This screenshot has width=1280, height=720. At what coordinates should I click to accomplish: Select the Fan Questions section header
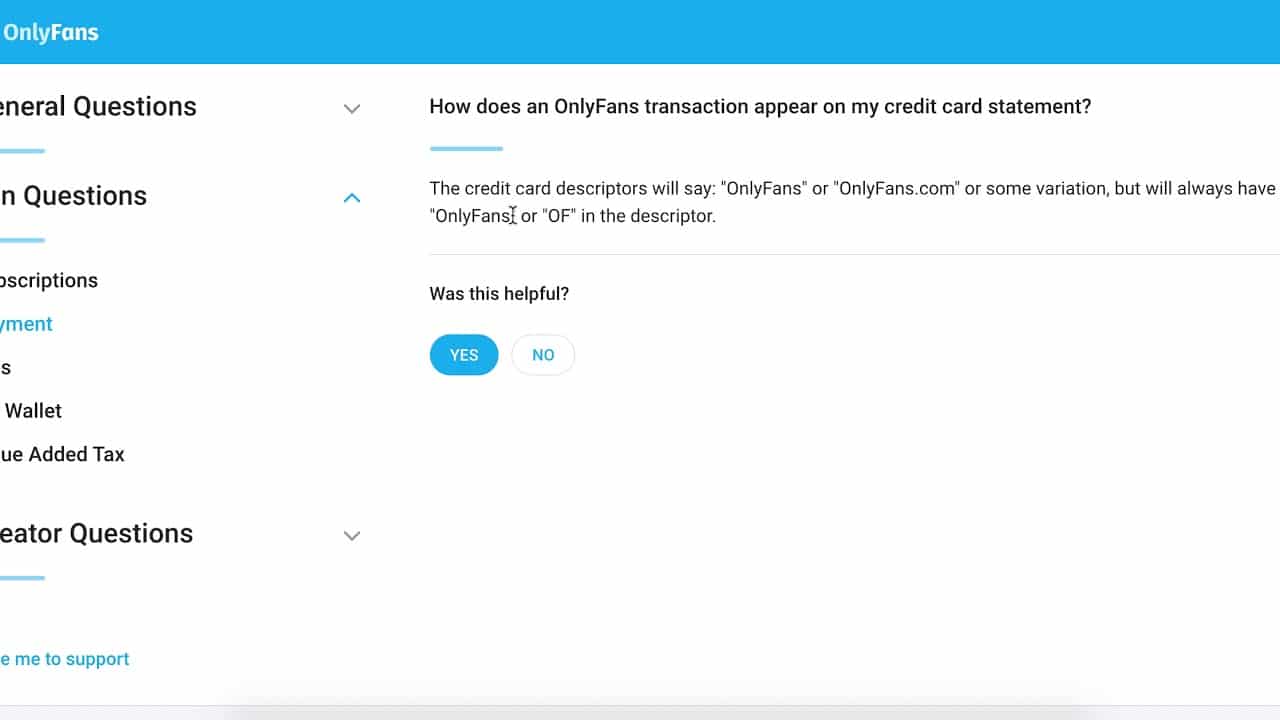73,196
